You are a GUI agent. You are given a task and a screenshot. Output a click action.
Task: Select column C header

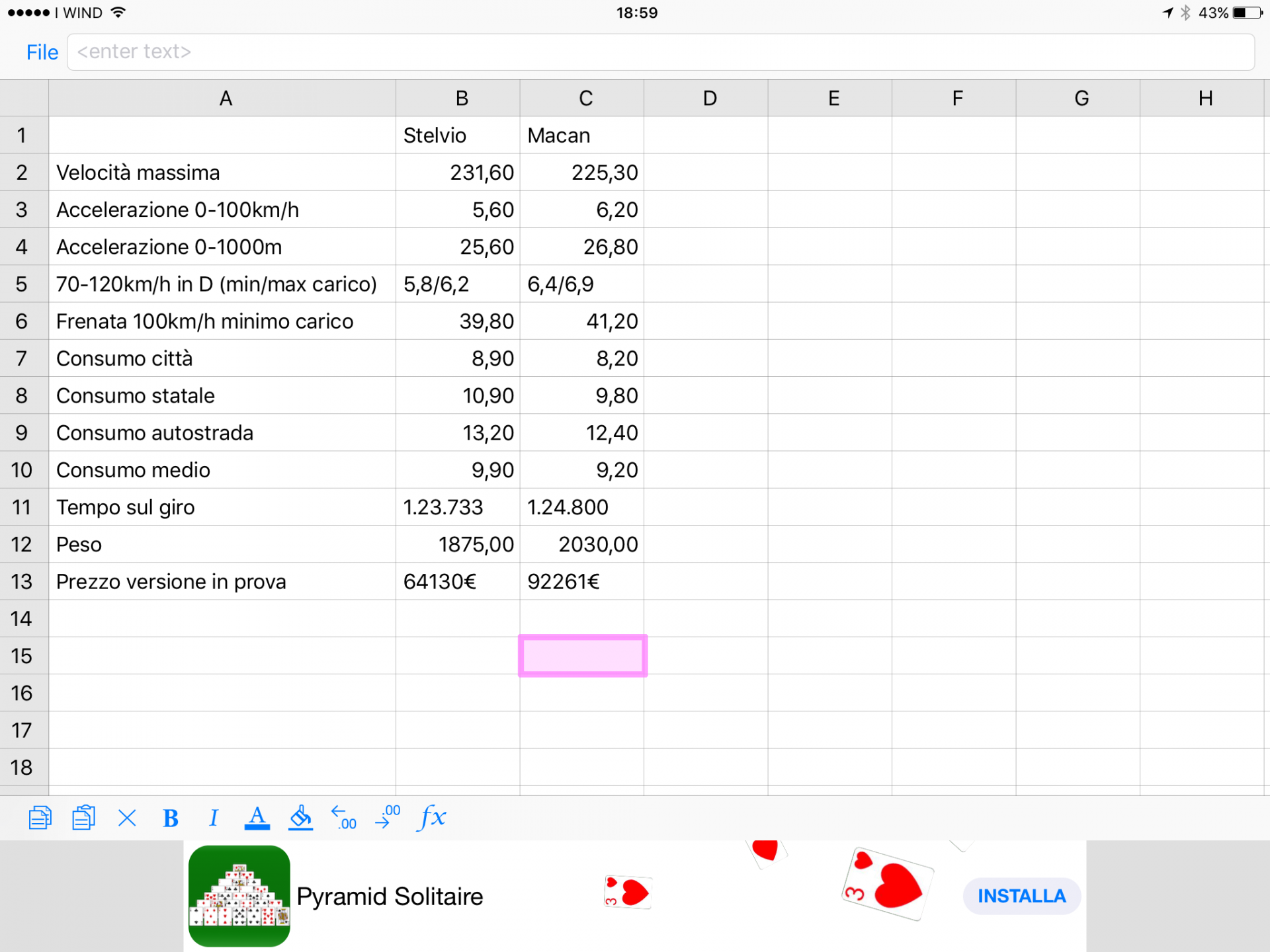(582, 99)
